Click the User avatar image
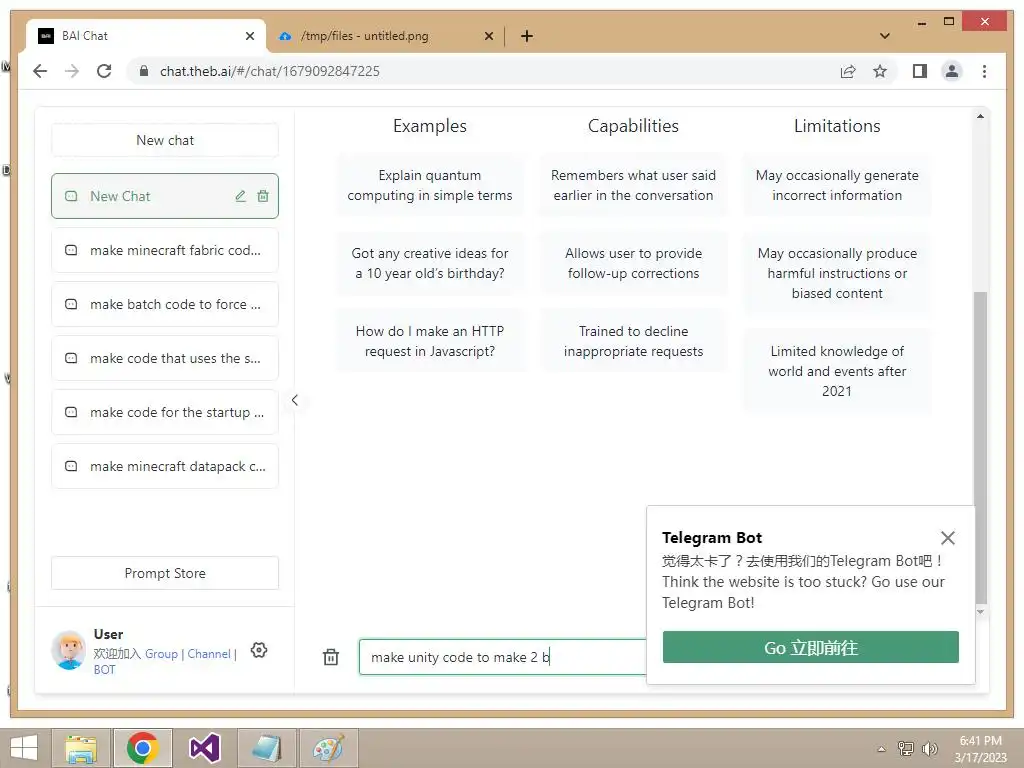Screen dimensions: 1024x768 point(69,650)
